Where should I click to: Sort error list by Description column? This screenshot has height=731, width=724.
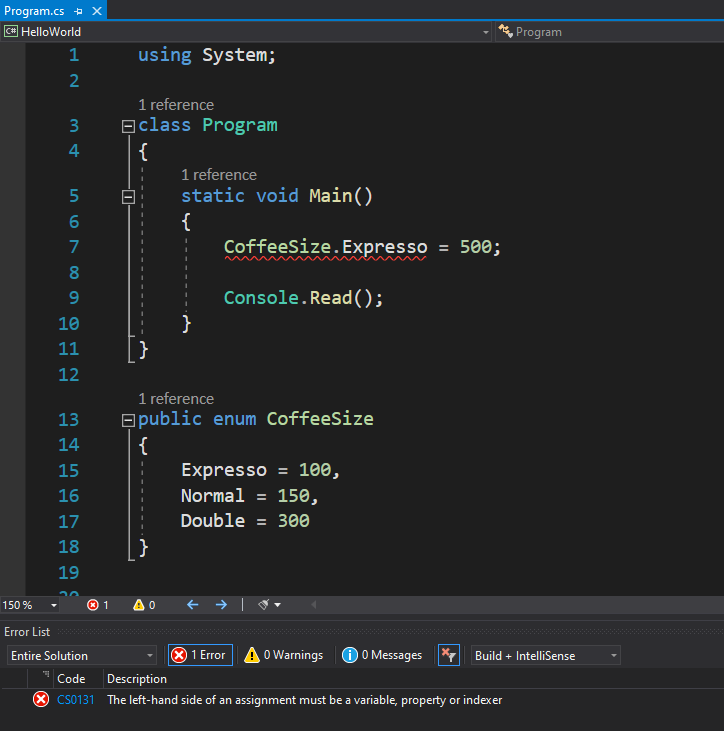(137, 679)
